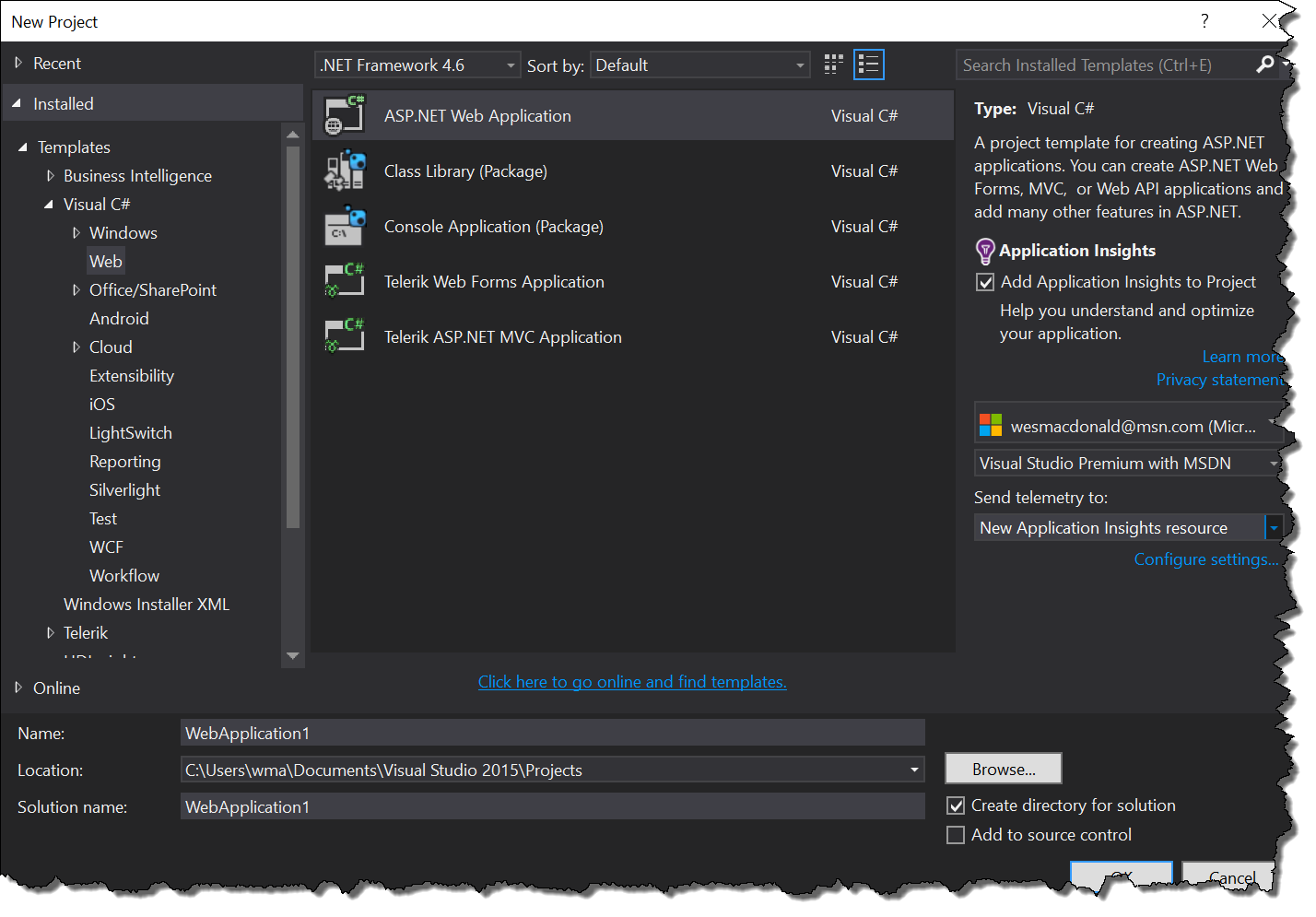This screenshot has height=917, width=1316.
Task: Select Silverlight under Visual C# templates
Action: point(124,490)
